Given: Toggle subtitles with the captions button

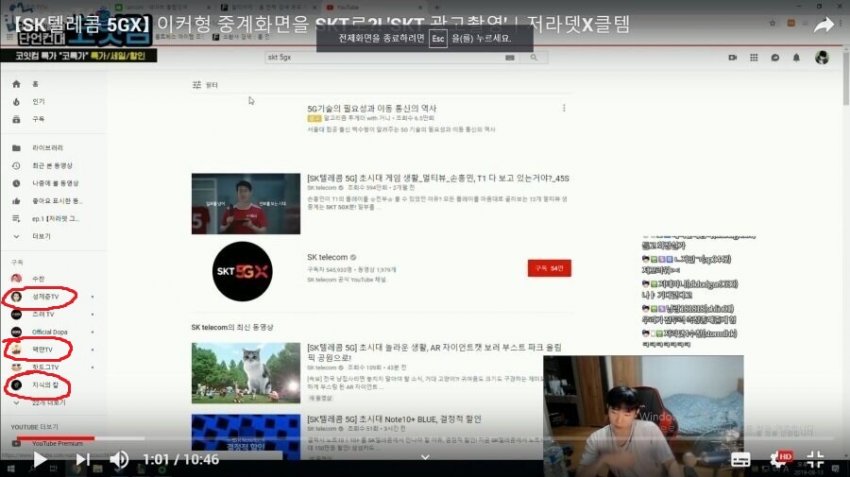Looking at the screenshot, I should 741,460.
